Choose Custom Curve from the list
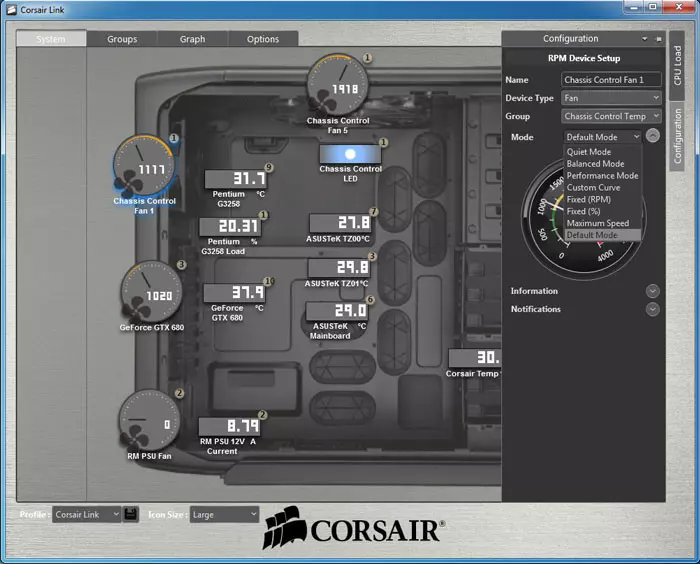Image resolution: width=700 pixels, height=564 pixels. click(603, 188)
